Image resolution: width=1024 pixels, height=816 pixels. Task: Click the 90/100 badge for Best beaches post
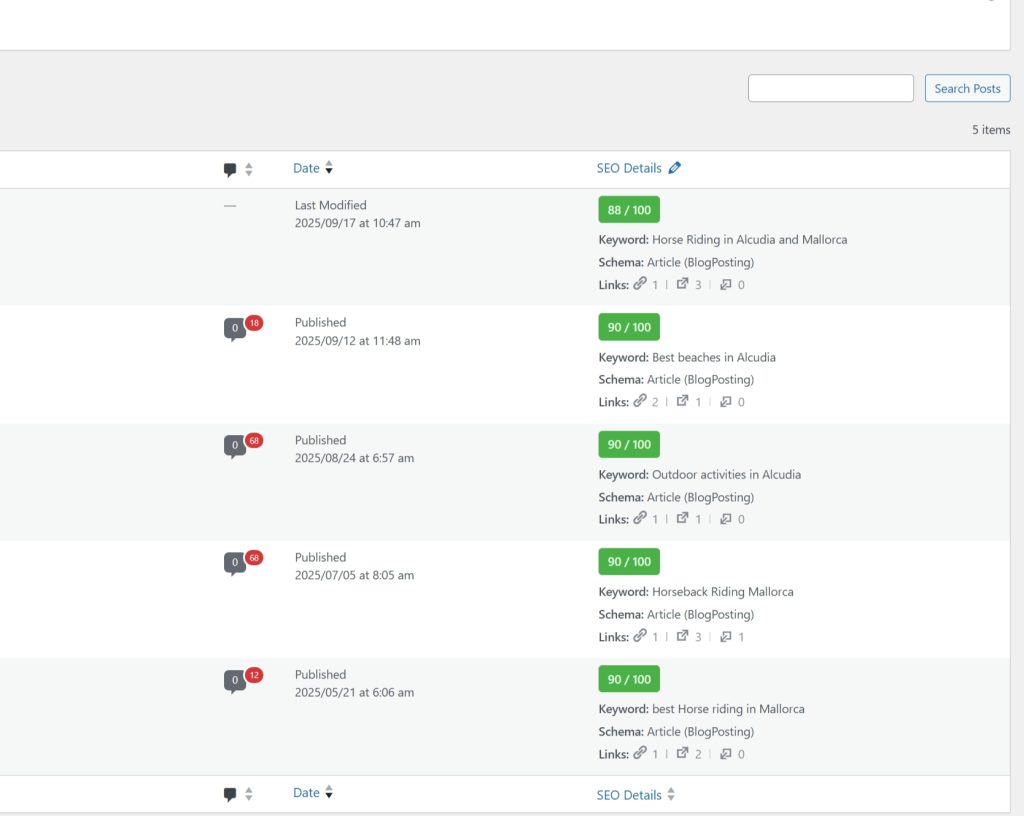click(x=628, y=326)
